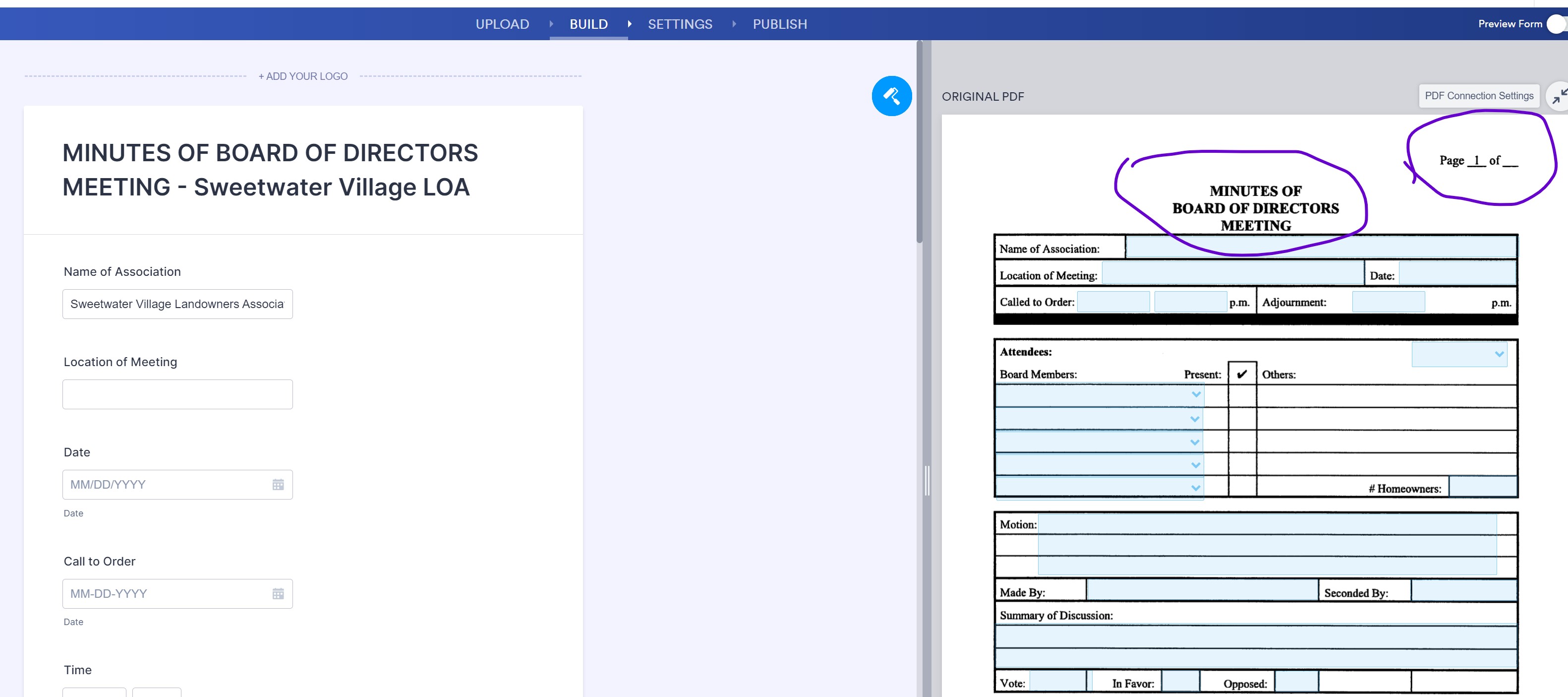Image resolution: width=1568 pixels, height=697 pixels.
Task: Click the first line of the PDF Summary of Discussion field
Action: (1255, 636)
